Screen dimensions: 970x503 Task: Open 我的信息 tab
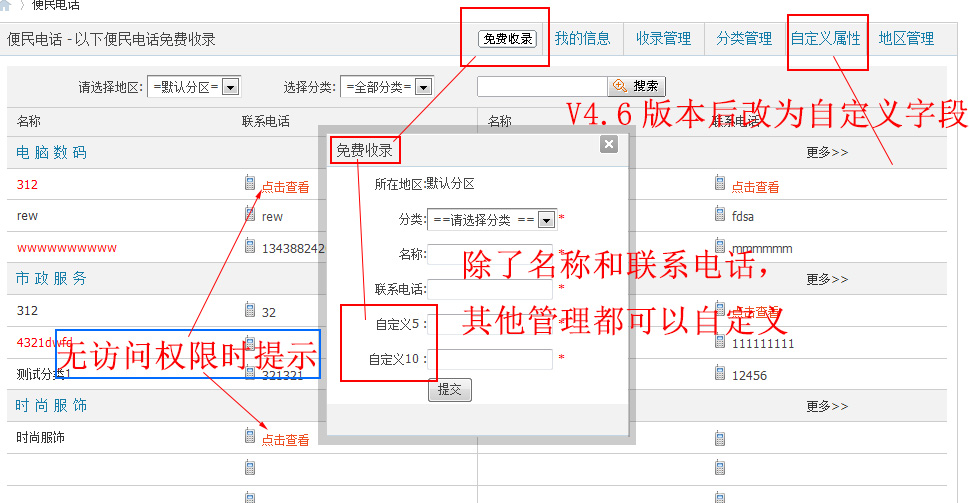point(582,38)
